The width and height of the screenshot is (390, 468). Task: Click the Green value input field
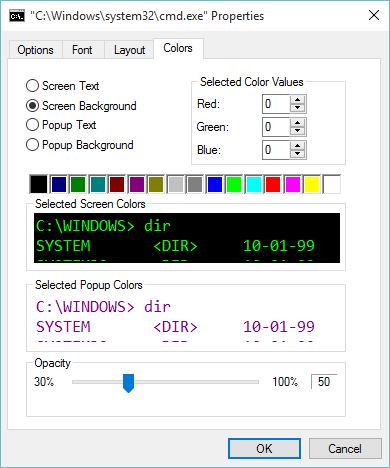(276, 127)
